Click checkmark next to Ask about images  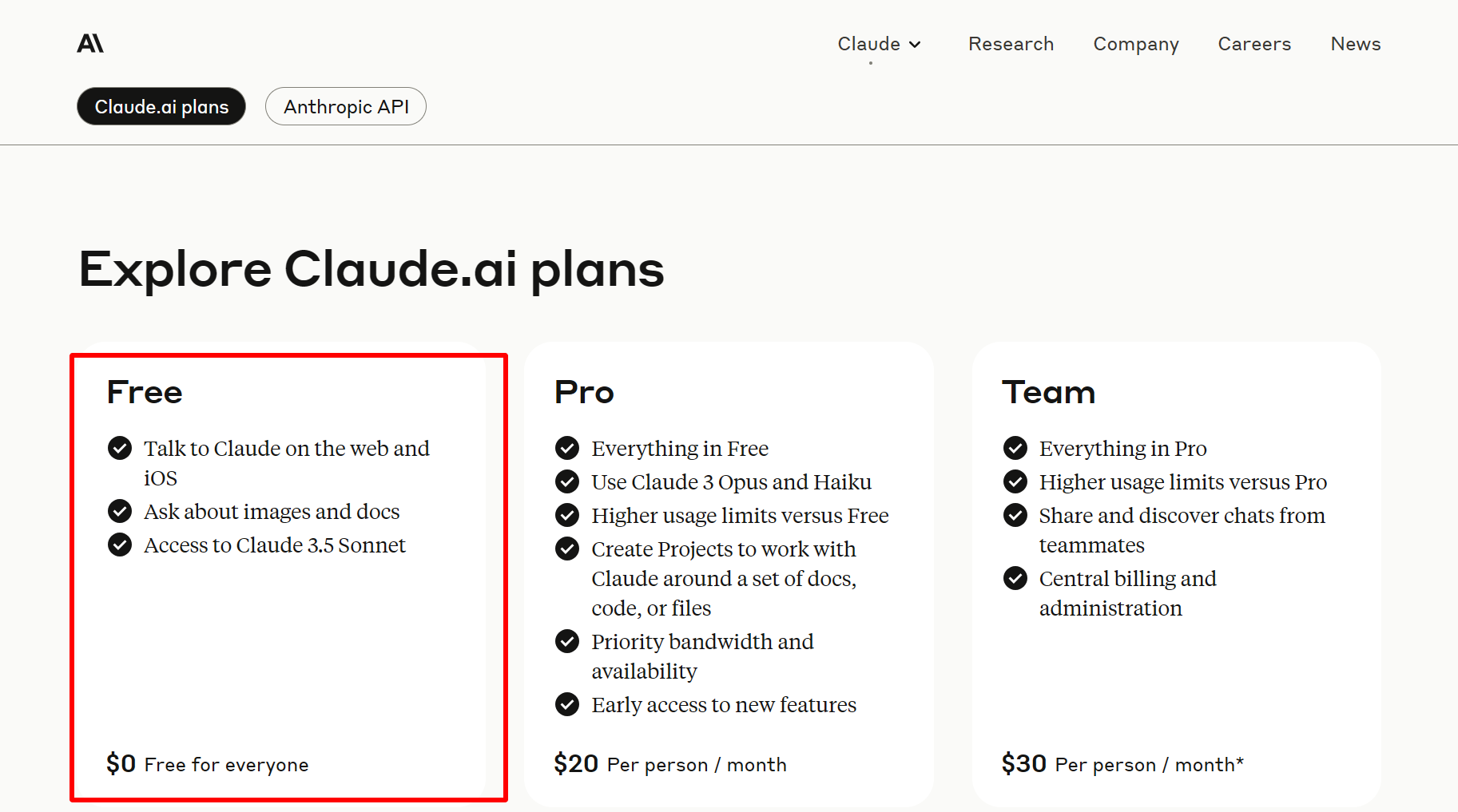click(x=120, y=511)
